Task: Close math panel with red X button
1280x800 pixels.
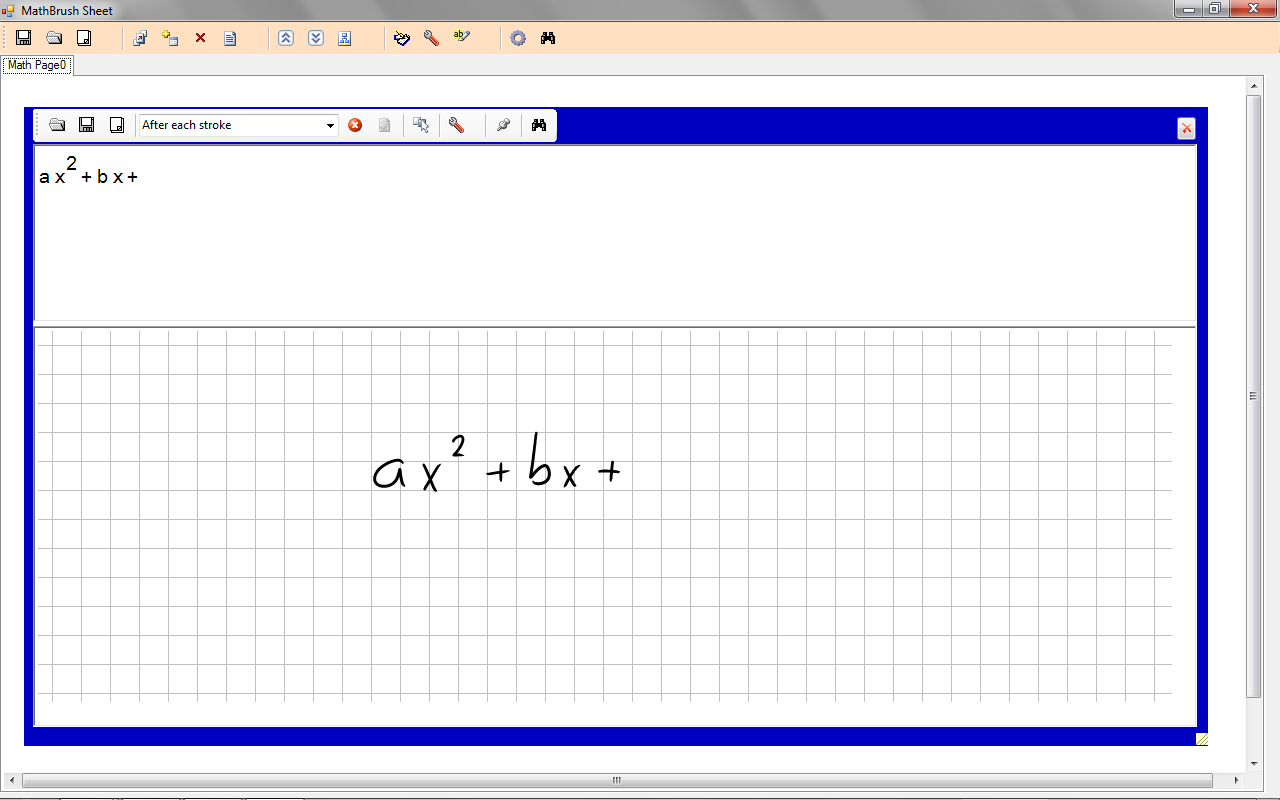Action: [x=1186, y=128]
